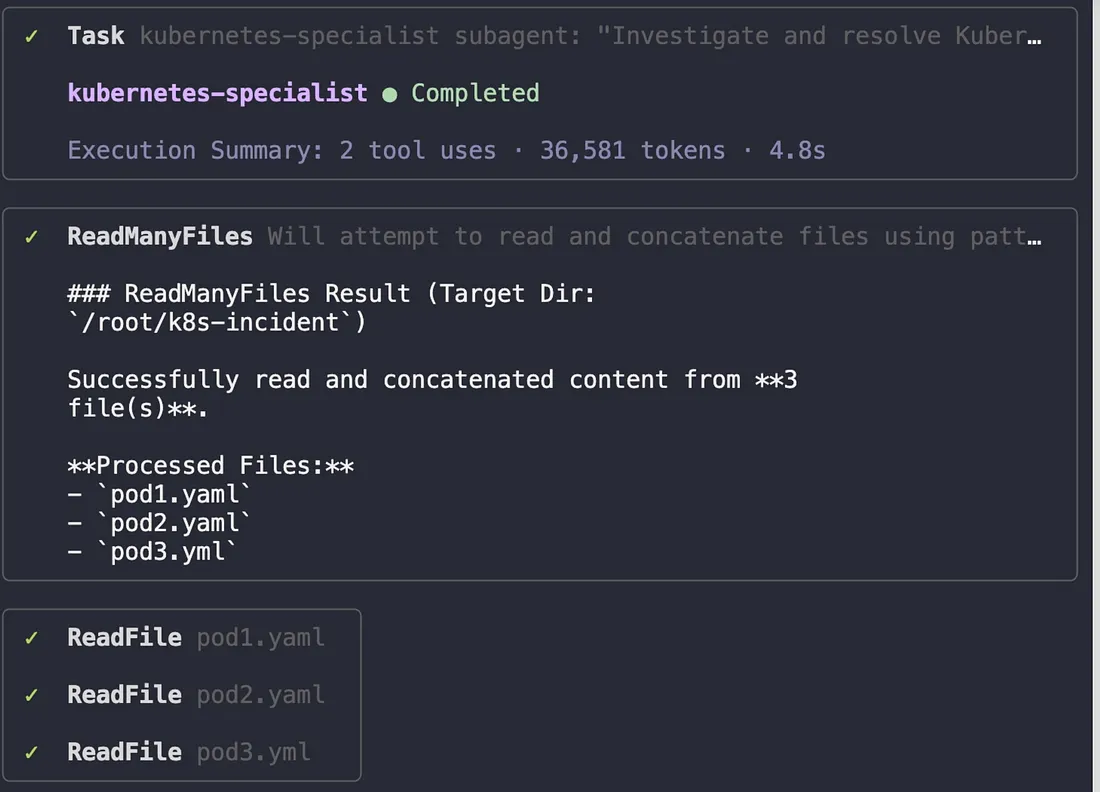Click the checkmark for ReadFile pod2.yaml
The width and height of the screenshot is (1100, 792).
[32, 695]
